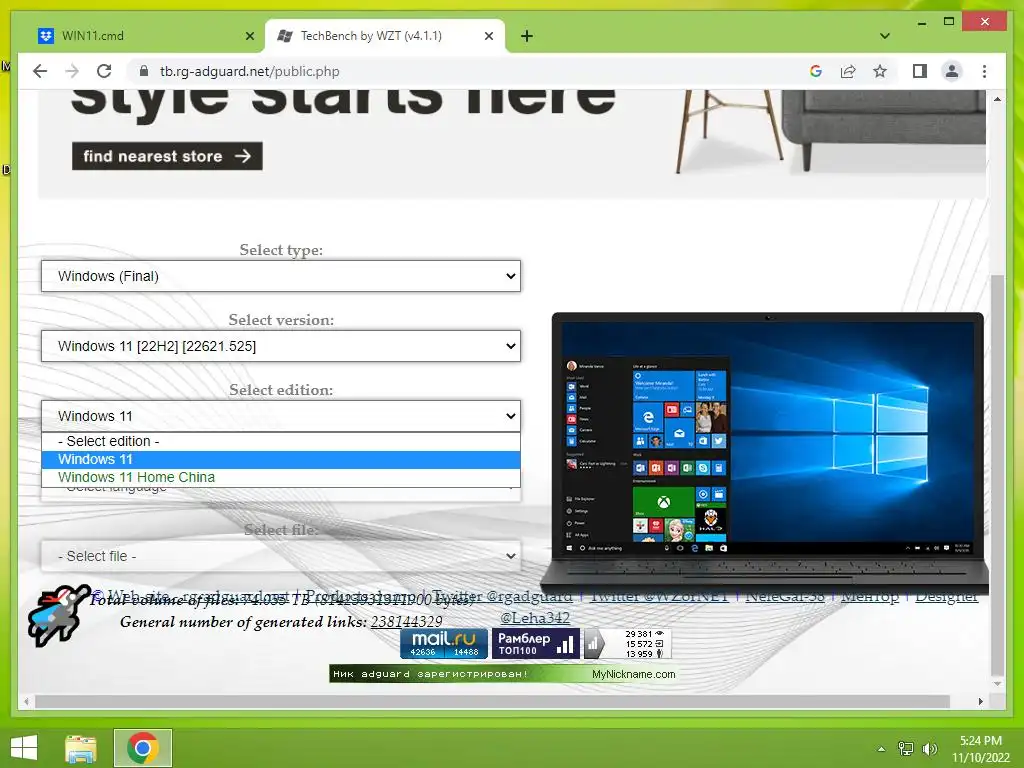
Task: Click the Windows laptop image
Action: click(767, 453)
